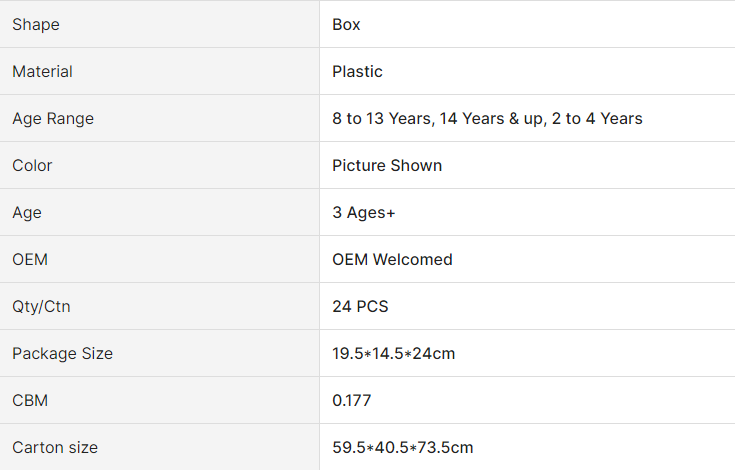Click the Age Range label
735x470 pixels.
pos(53,119)
